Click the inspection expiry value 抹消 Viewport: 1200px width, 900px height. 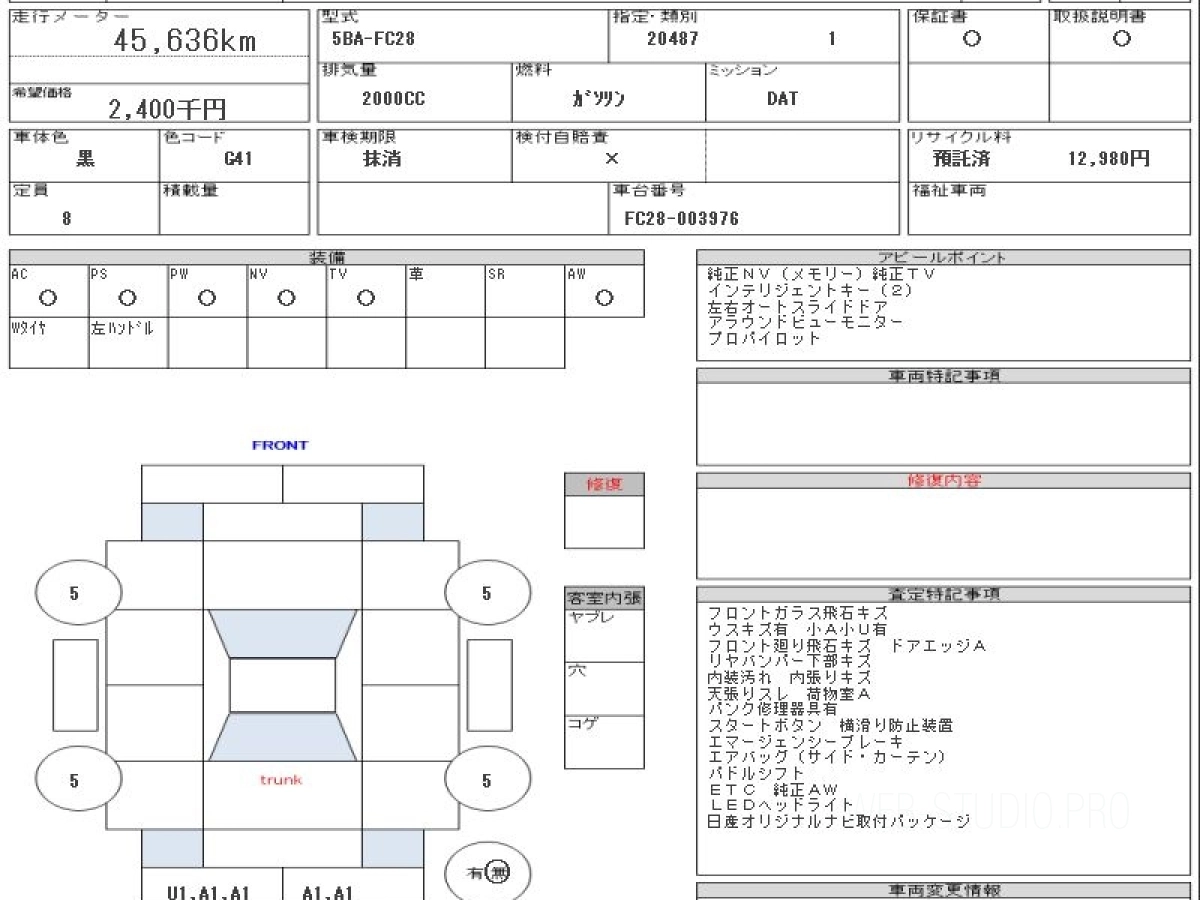click(x=382, y=158)
